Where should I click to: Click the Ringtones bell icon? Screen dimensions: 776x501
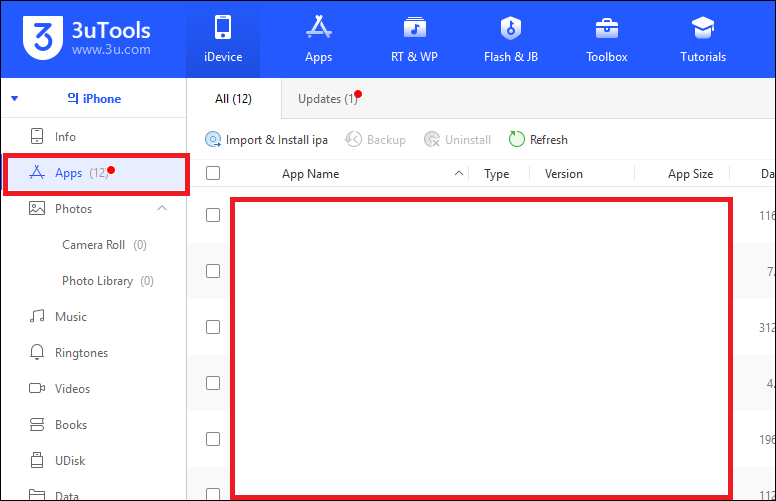[x=37, y=352]
